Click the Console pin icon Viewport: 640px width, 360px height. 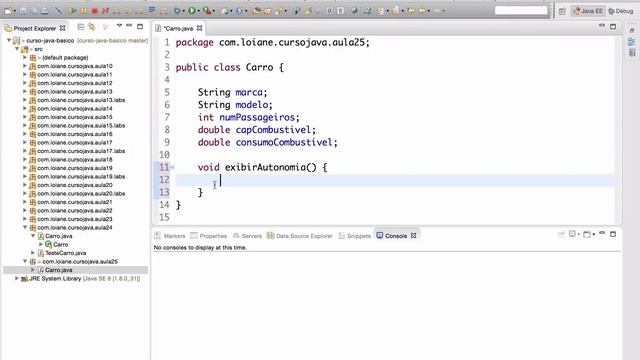click(561, 234)
